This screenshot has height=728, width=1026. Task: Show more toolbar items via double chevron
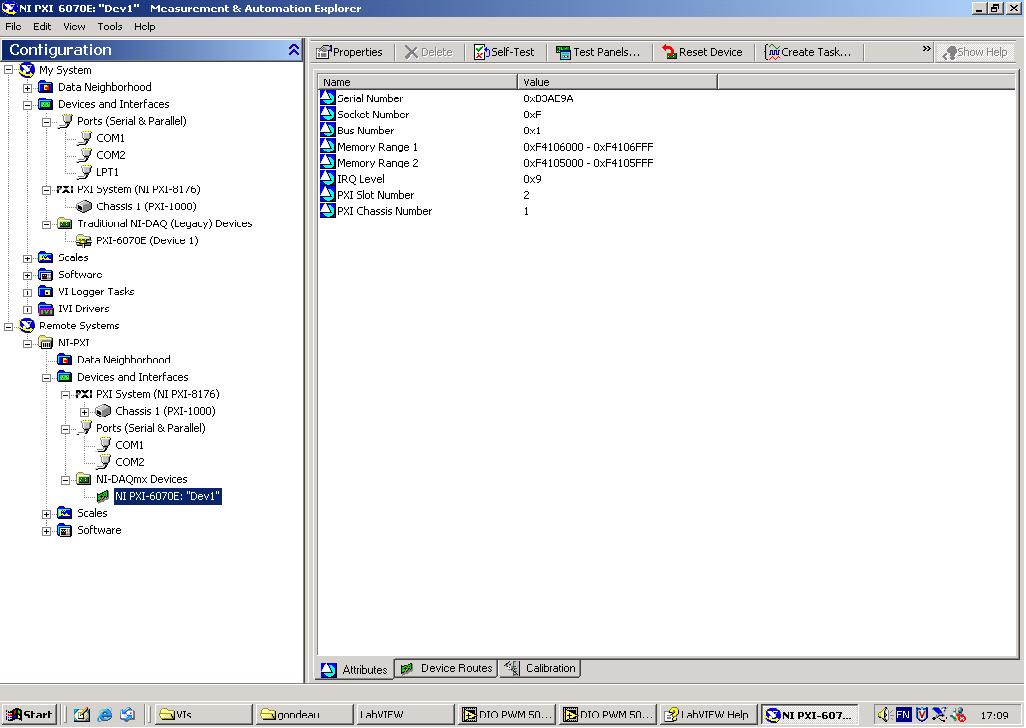pyautogui.click(x=927, y=48)
